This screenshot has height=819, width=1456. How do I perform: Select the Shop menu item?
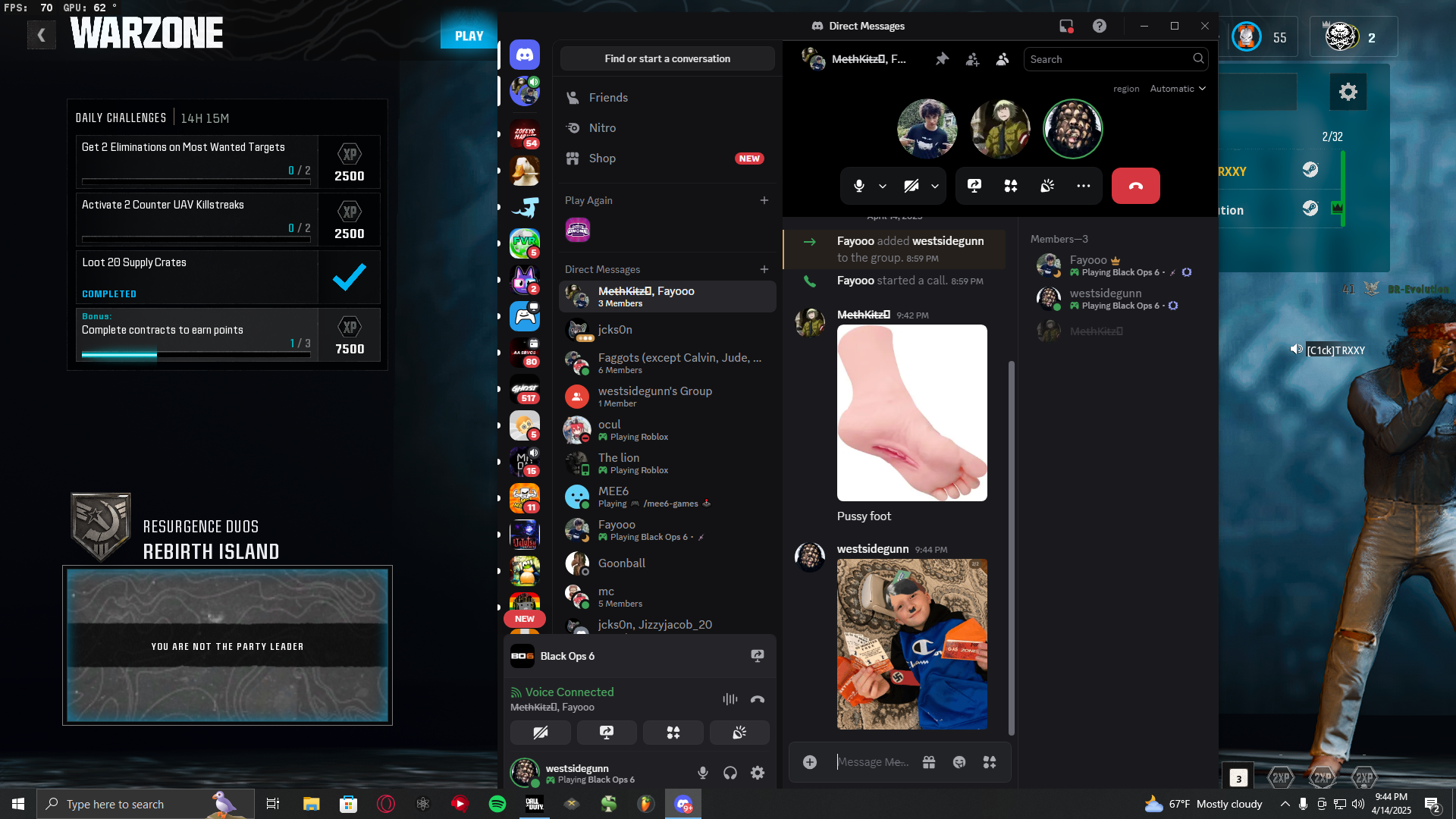[x=602, y=158]
